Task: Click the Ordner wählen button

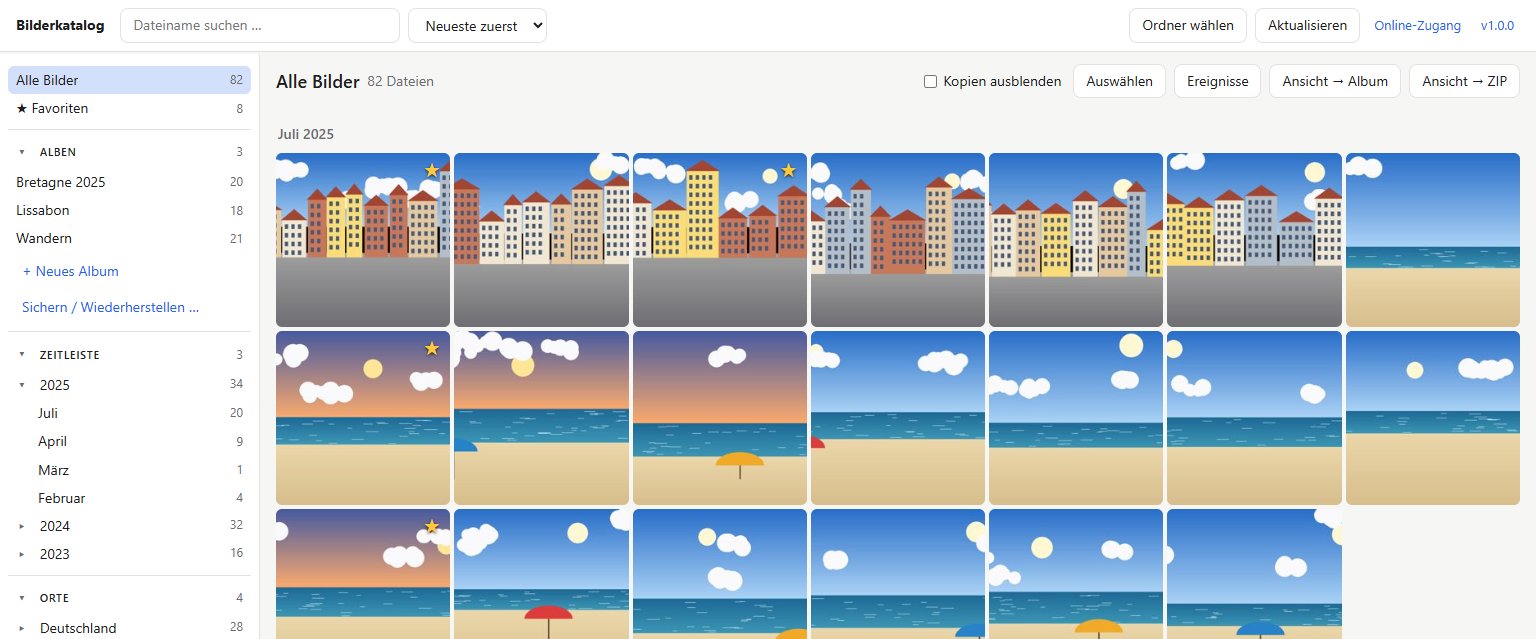Action: pyautogui.click(x=1188, y=26)
